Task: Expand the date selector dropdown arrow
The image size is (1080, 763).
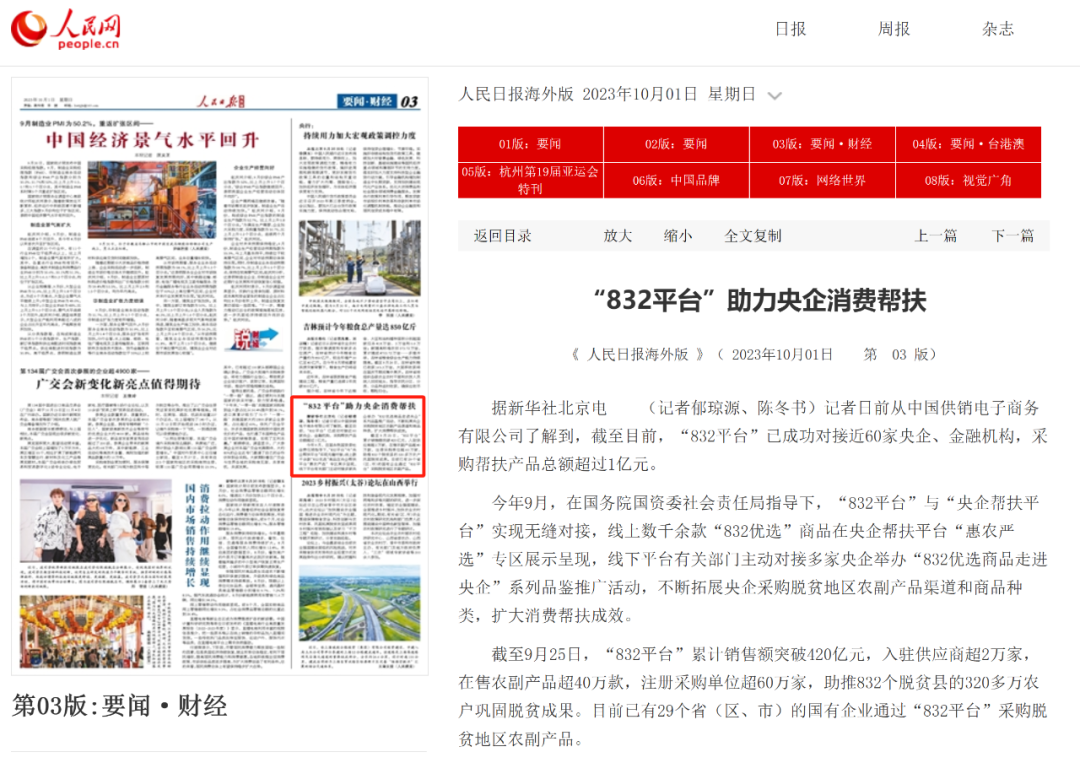Action: [774, 96]
